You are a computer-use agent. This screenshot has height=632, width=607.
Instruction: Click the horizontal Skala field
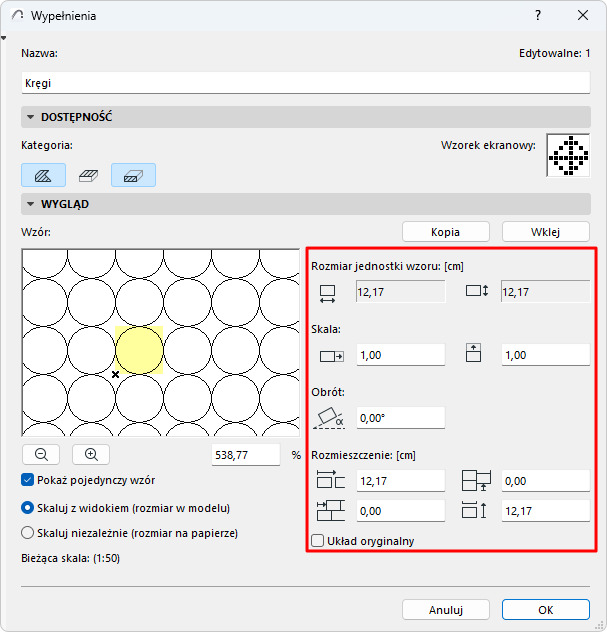point(401,355)
